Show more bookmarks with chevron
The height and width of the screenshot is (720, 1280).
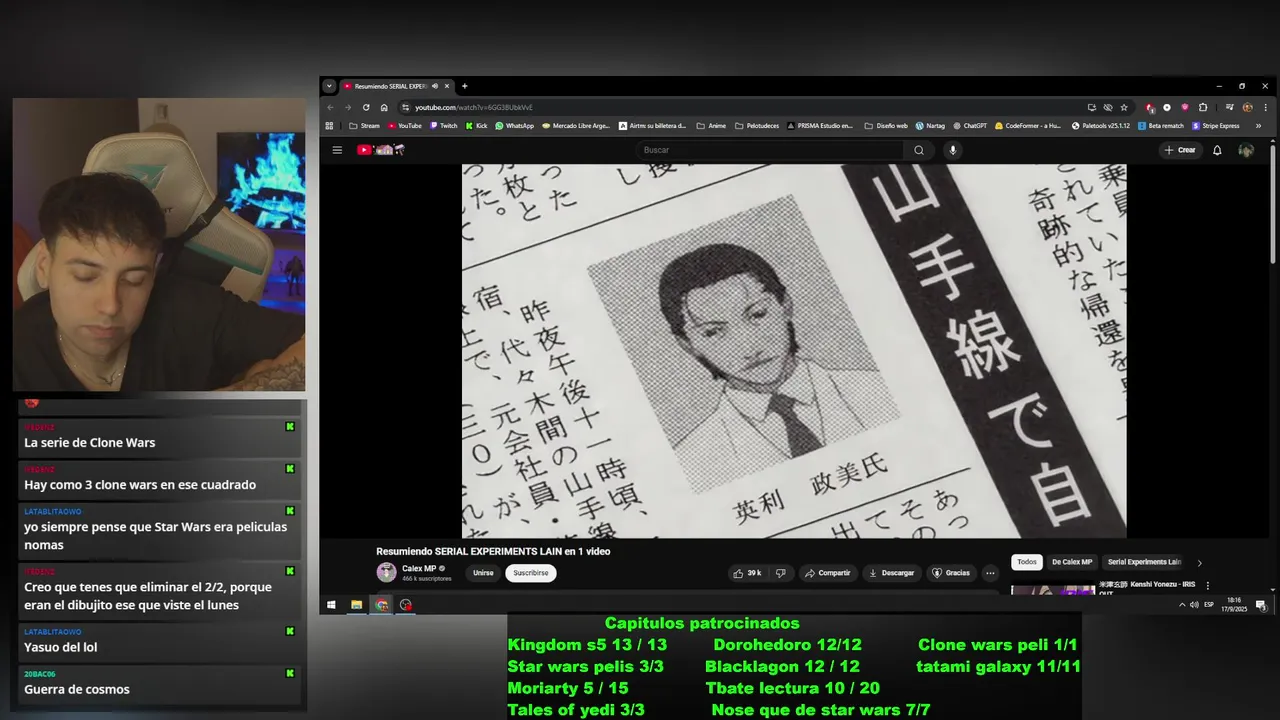coord(1258,126)
